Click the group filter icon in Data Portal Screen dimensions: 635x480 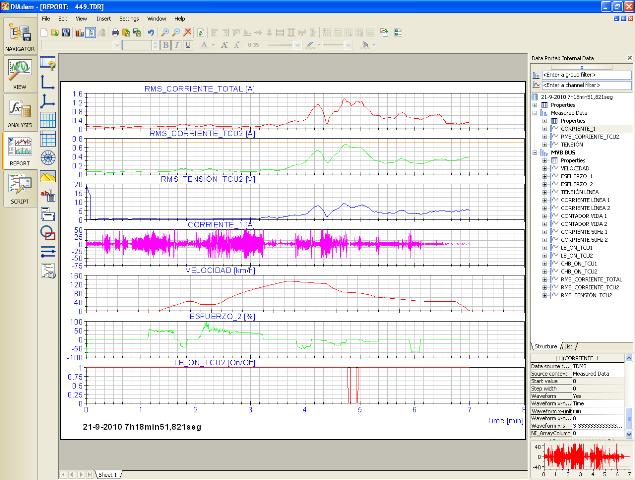tap(536, 75)
